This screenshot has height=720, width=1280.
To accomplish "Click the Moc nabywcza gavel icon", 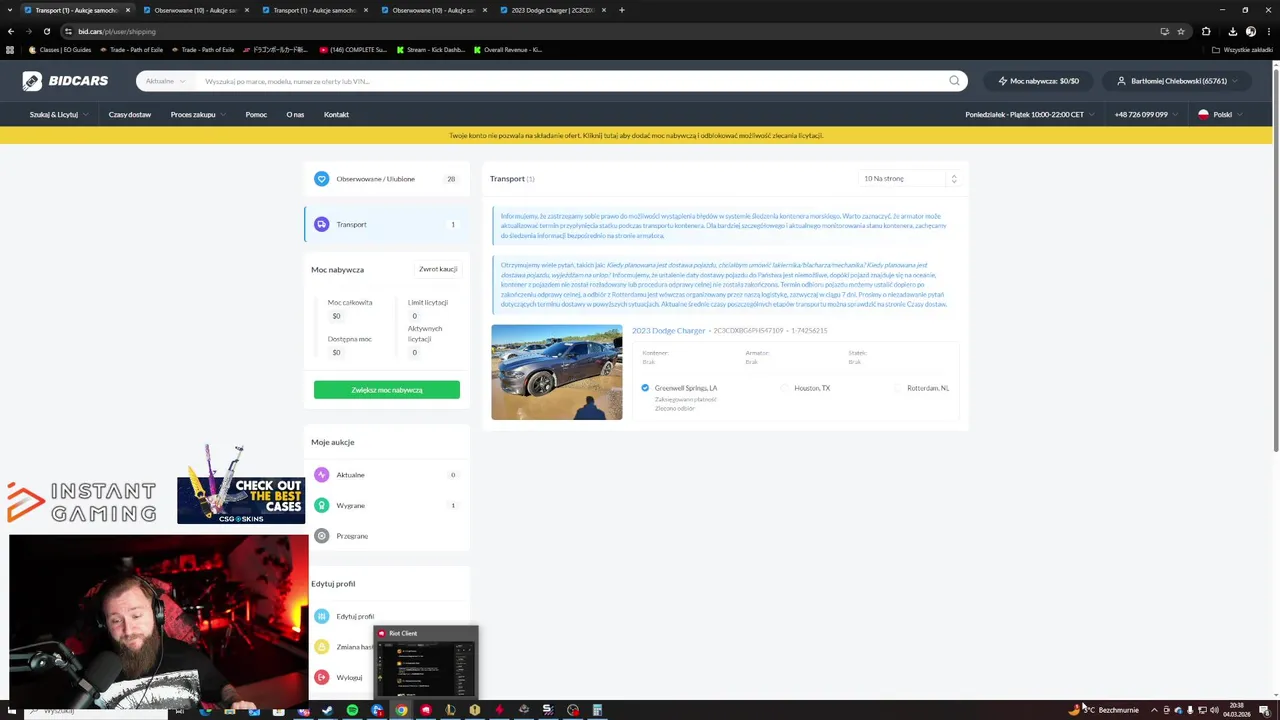I will click(x=1003, y=81).
